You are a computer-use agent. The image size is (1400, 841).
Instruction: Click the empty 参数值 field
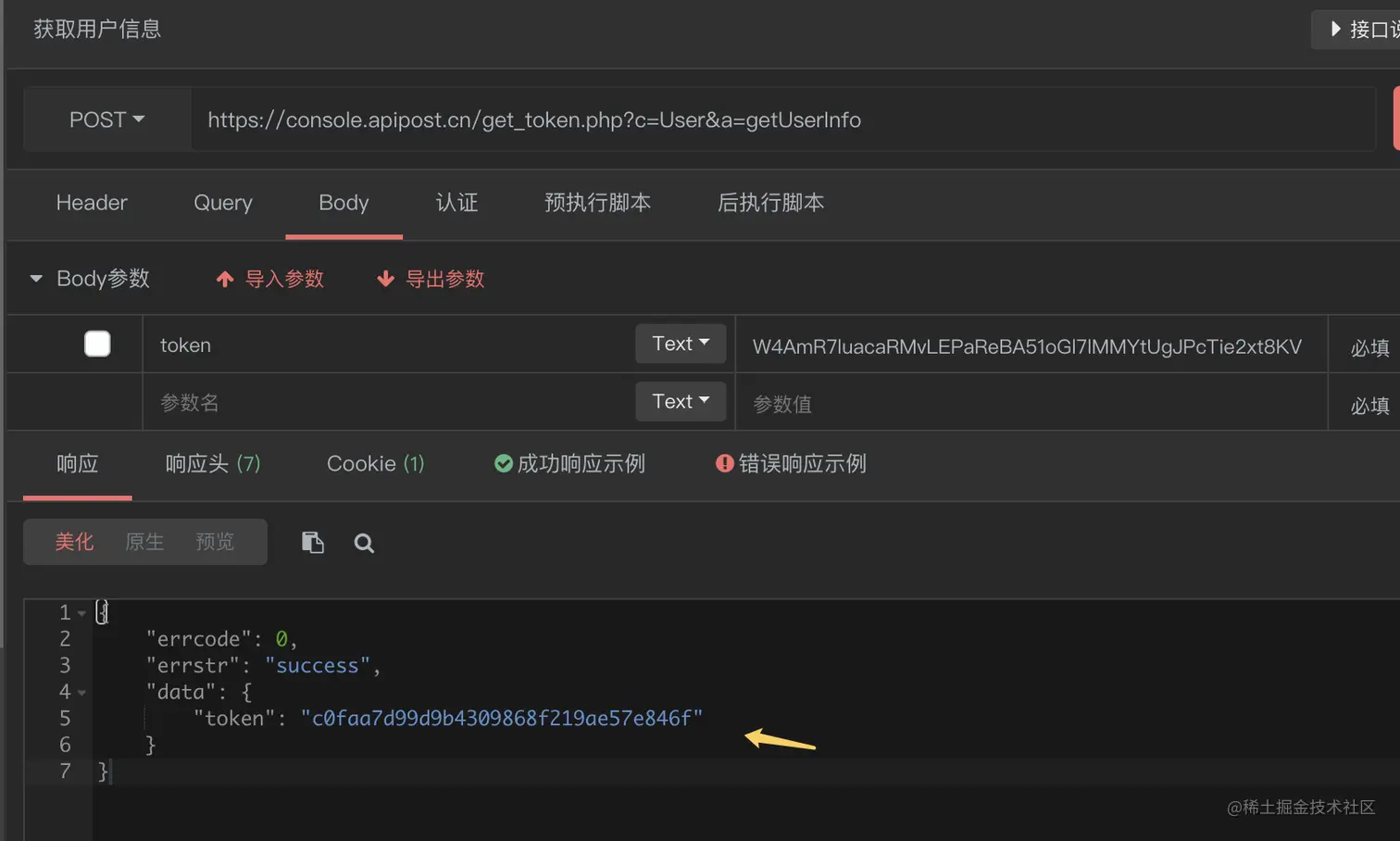(x=1031, y=403)
